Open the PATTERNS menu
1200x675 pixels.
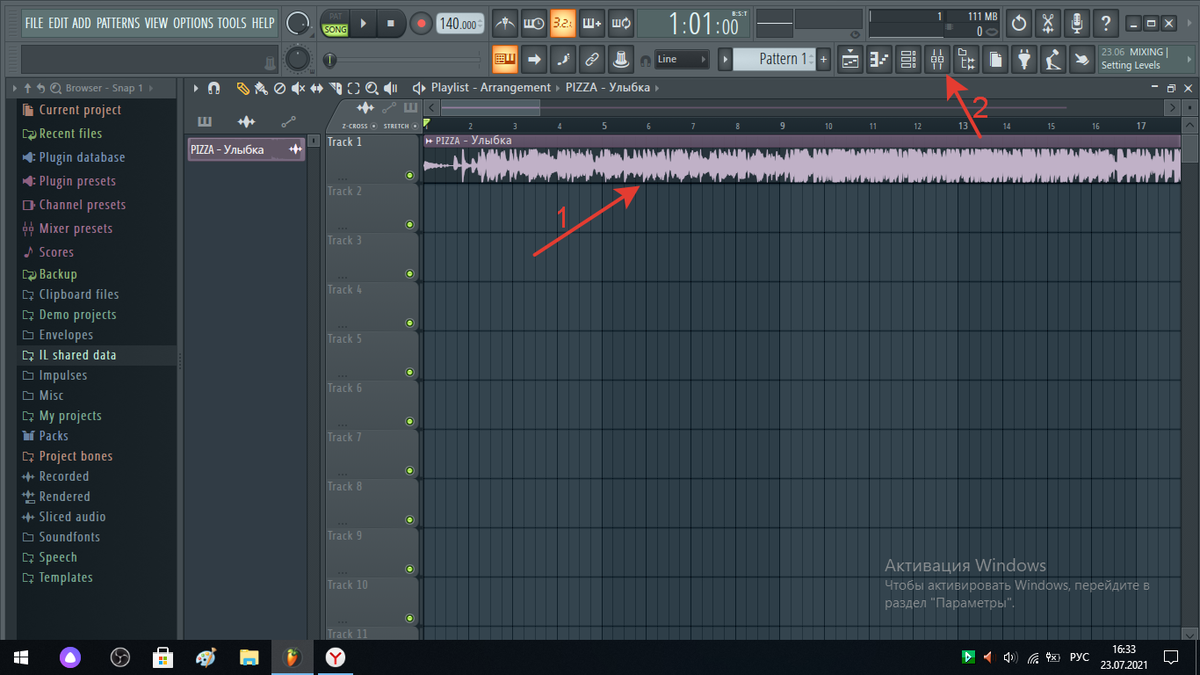(x=119, y=23)
